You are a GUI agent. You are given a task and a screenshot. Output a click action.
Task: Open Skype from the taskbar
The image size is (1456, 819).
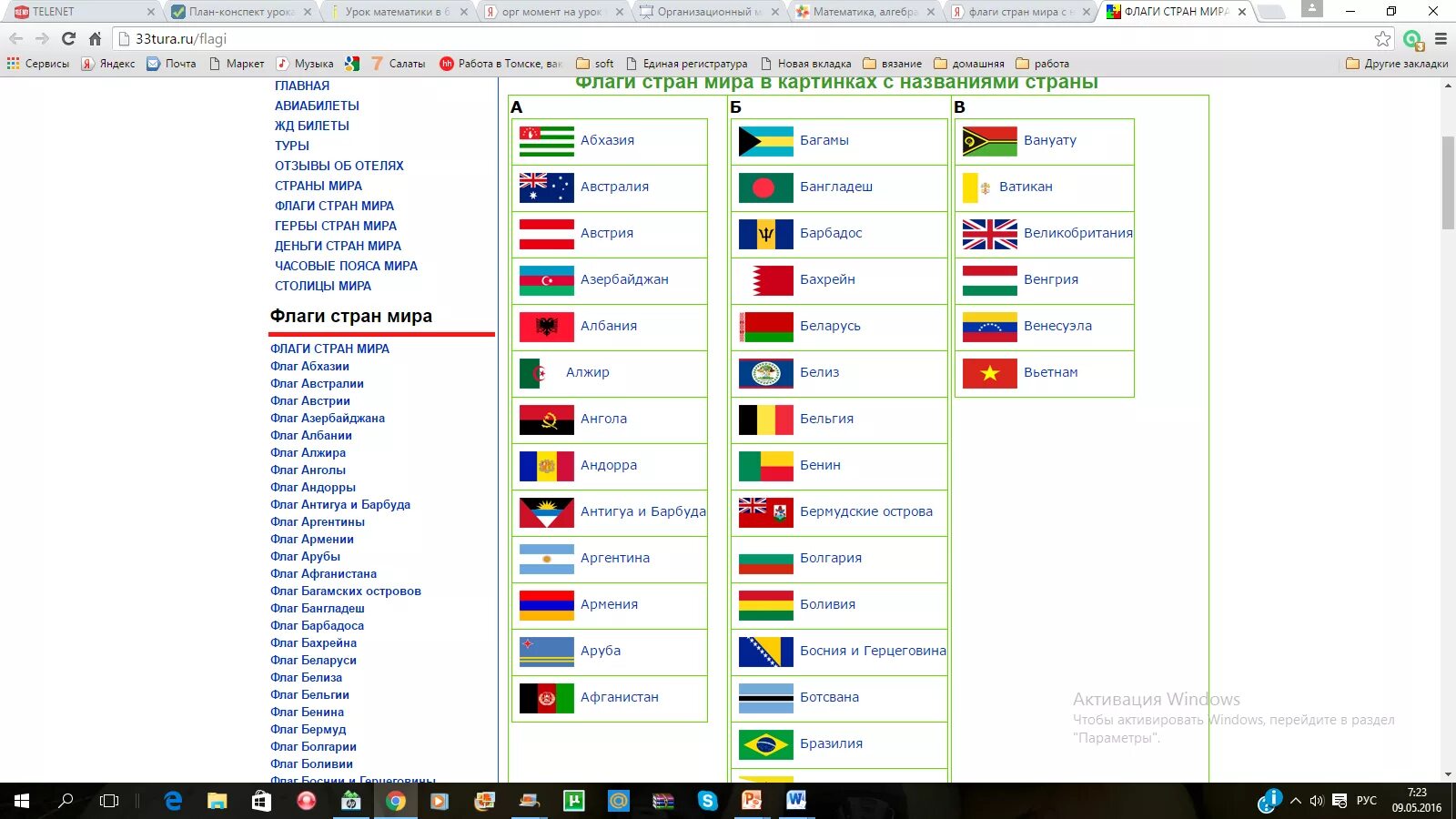point(707,801)
